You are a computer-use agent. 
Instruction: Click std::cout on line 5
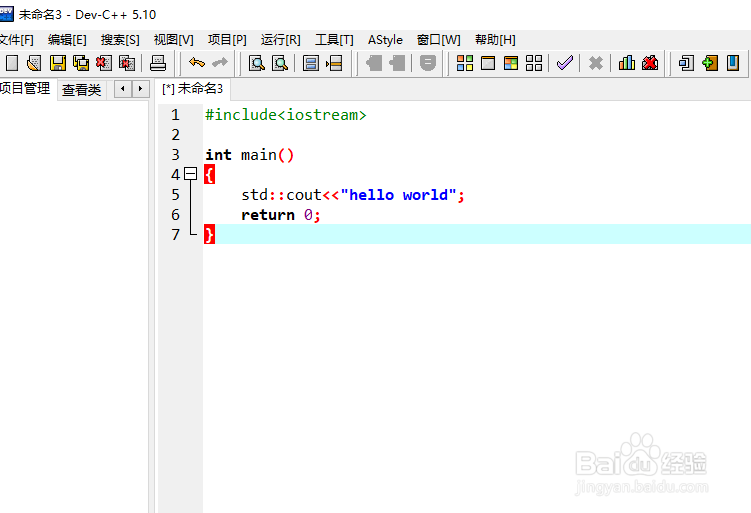point(282,195)
